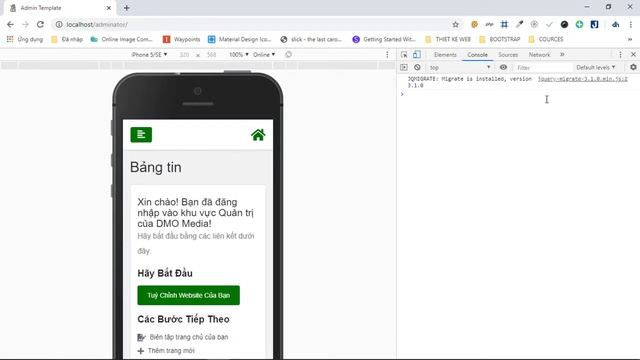The width and height of the screenshot is (640, 360).
Task: Switch to the Console tab
Action: coord(478,54)
